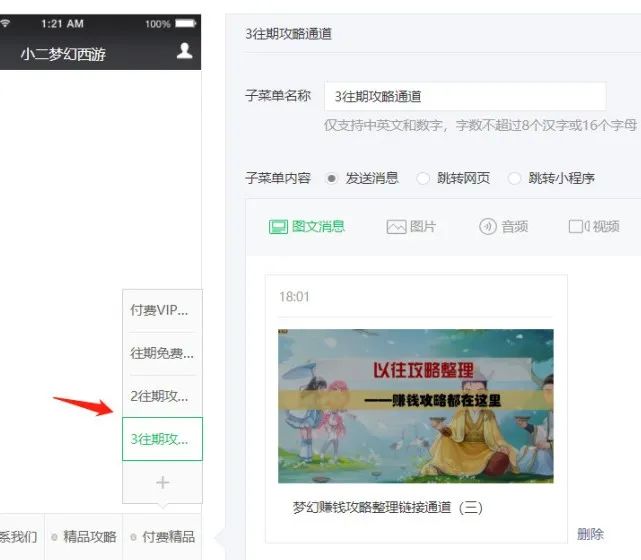Screen dimensions: 641x560
Task: Click the 小二梦幻西游 account title
Action: click(x=63, y=54)
